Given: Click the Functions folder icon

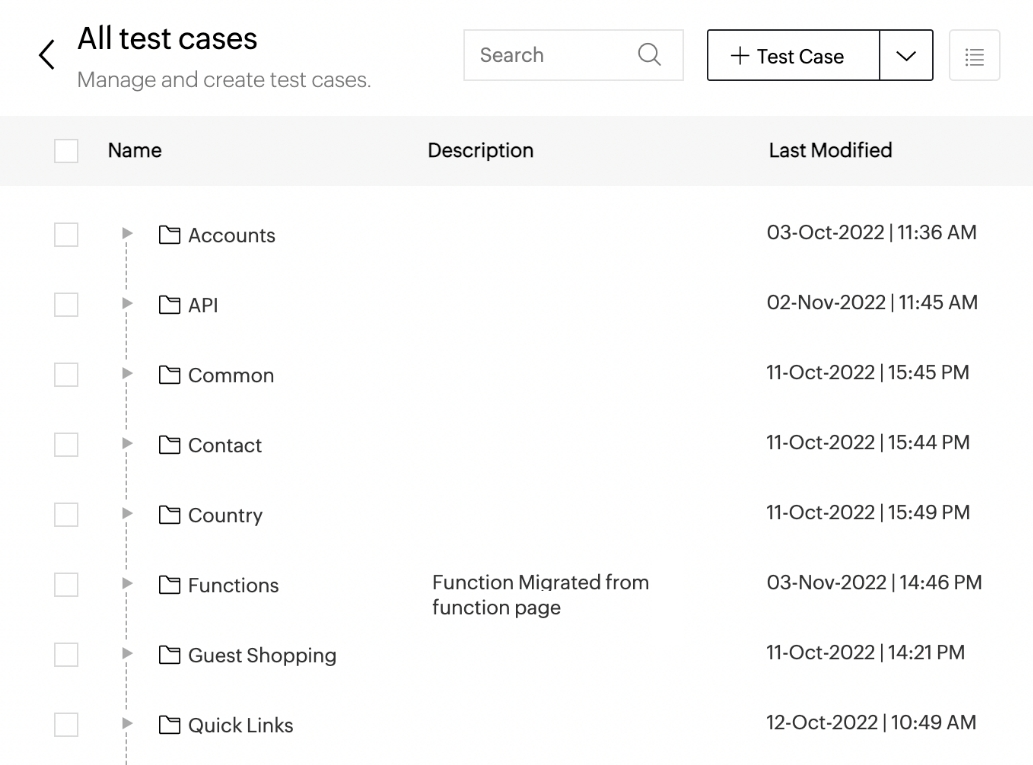Looking at the screenshot, I should 170,585.
